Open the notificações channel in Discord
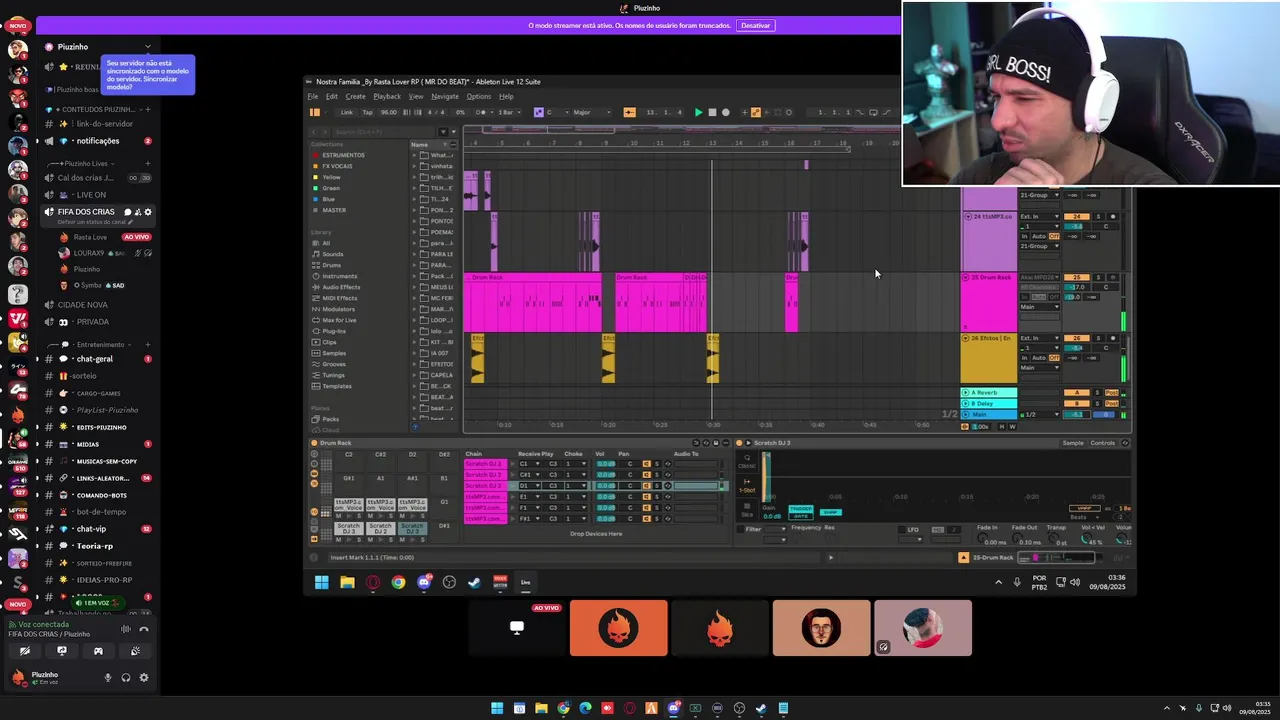Viewport: 1280px width, 720px height. click(x=98, y=141)
